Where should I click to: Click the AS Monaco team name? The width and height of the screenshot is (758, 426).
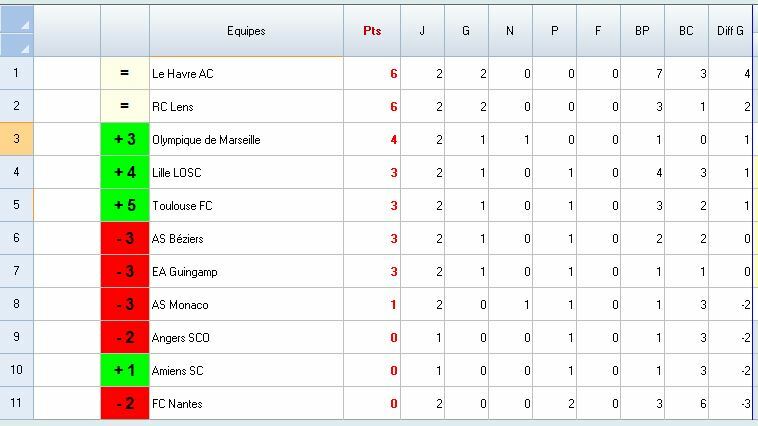coord(180,305)
